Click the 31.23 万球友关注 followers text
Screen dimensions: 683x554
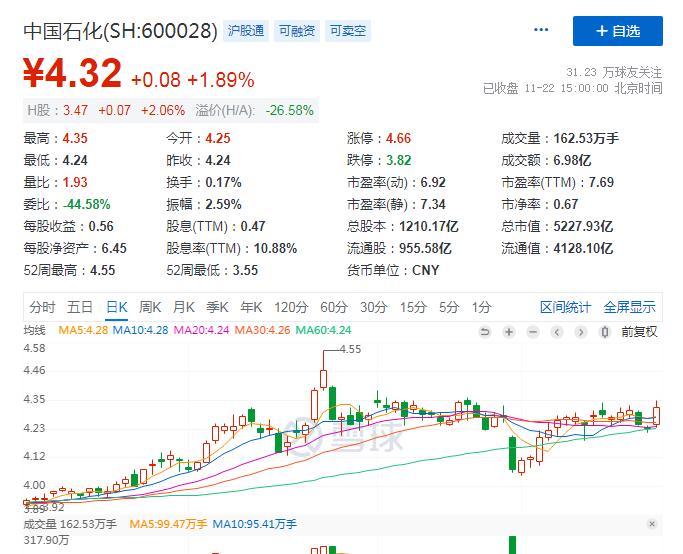click(x=614, y=72)
